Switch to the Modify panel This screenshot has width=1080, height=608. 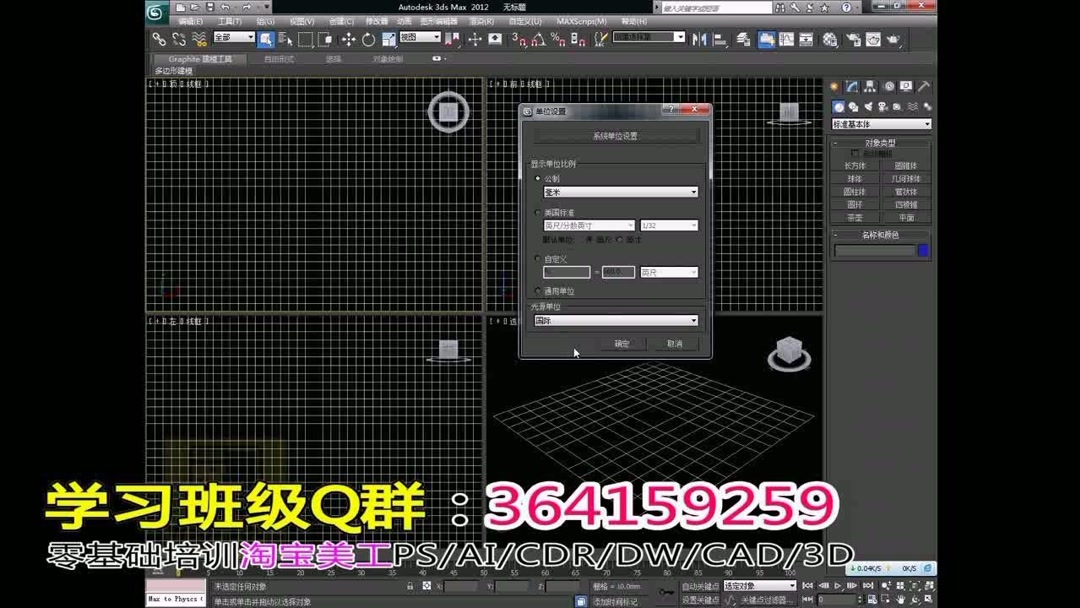[851, 86]
